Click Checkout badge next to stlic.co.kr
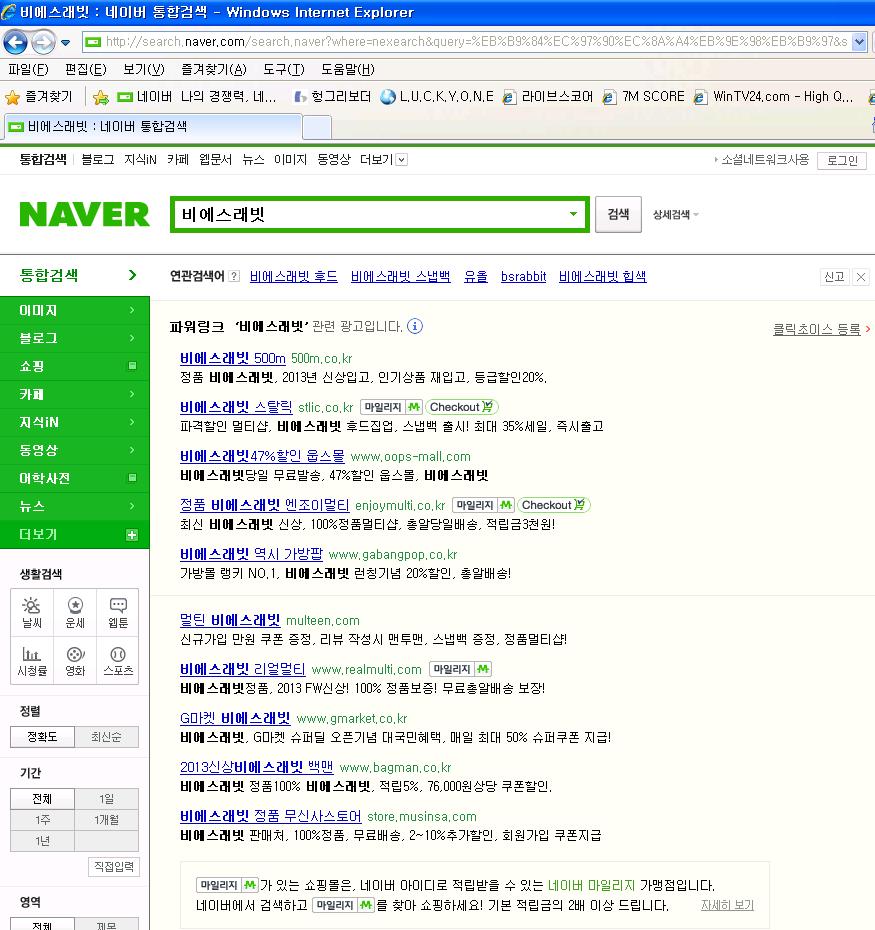875x930 pixels. pos(462,407)
